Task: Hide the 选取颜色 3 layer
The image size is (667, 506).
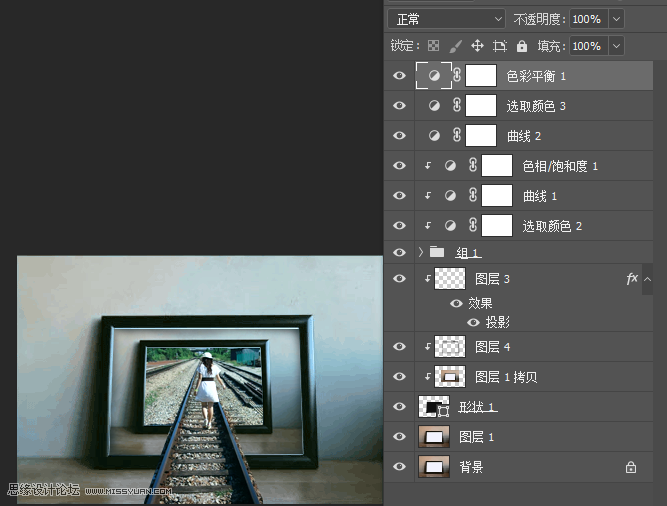Action: (x=399, y=105)
